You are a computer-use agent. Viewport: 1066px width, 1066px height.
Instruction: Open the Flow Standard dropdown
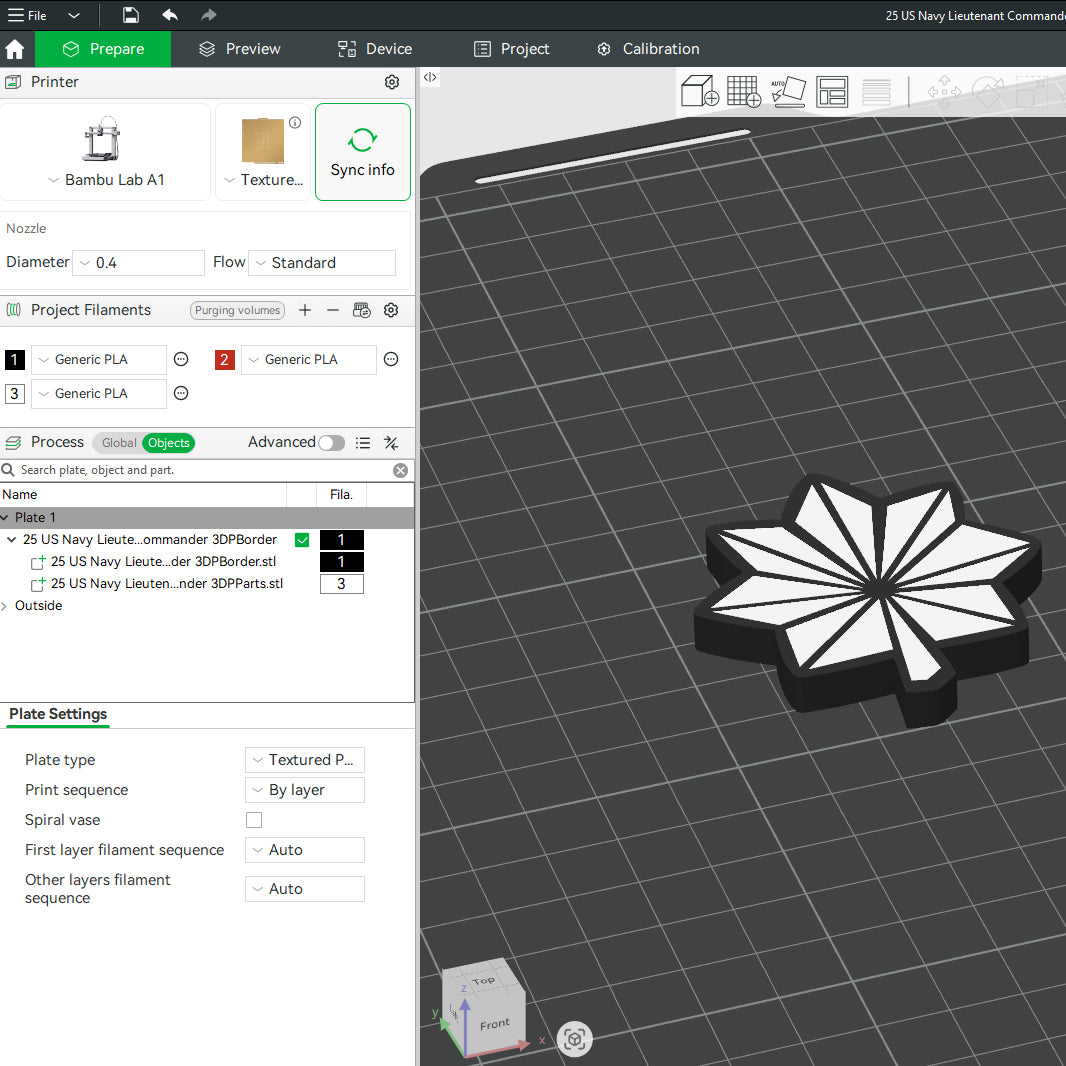tap(322, 262)
